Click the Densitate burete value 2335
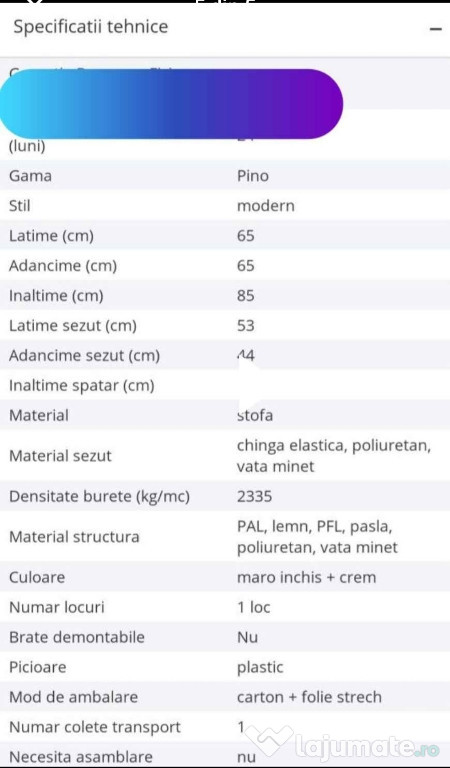 (255, 497)
